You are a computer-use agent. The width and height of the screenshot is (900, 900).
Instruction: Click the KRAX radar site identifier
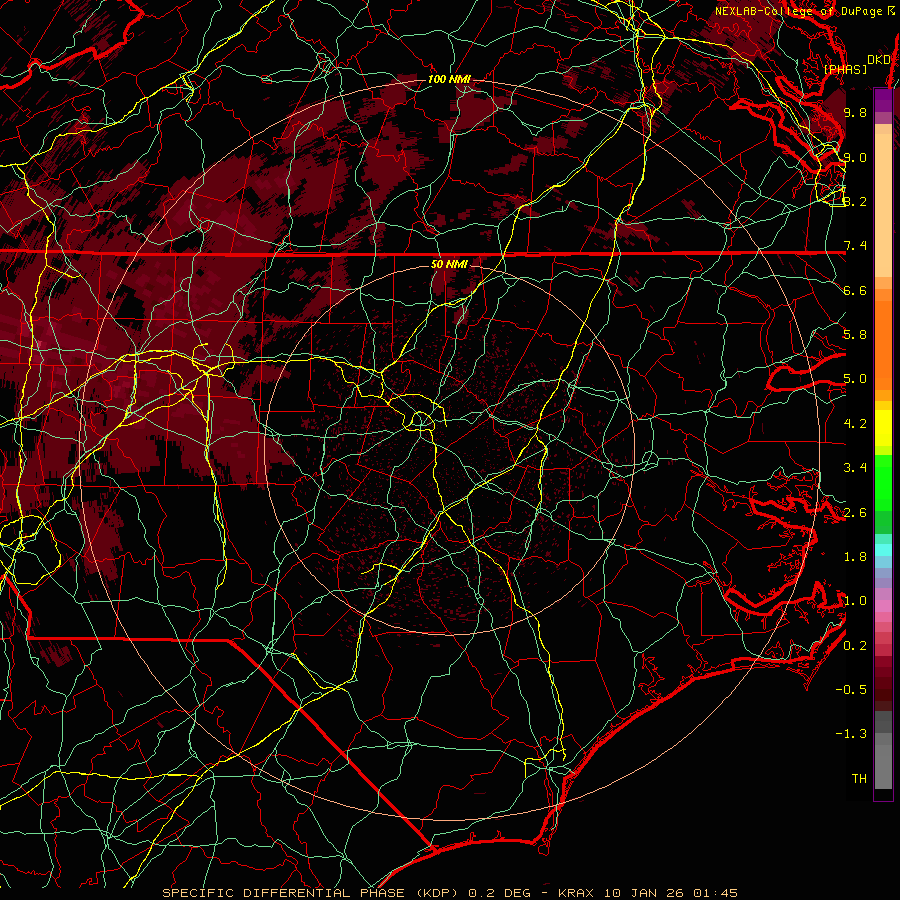click(576, 893)
